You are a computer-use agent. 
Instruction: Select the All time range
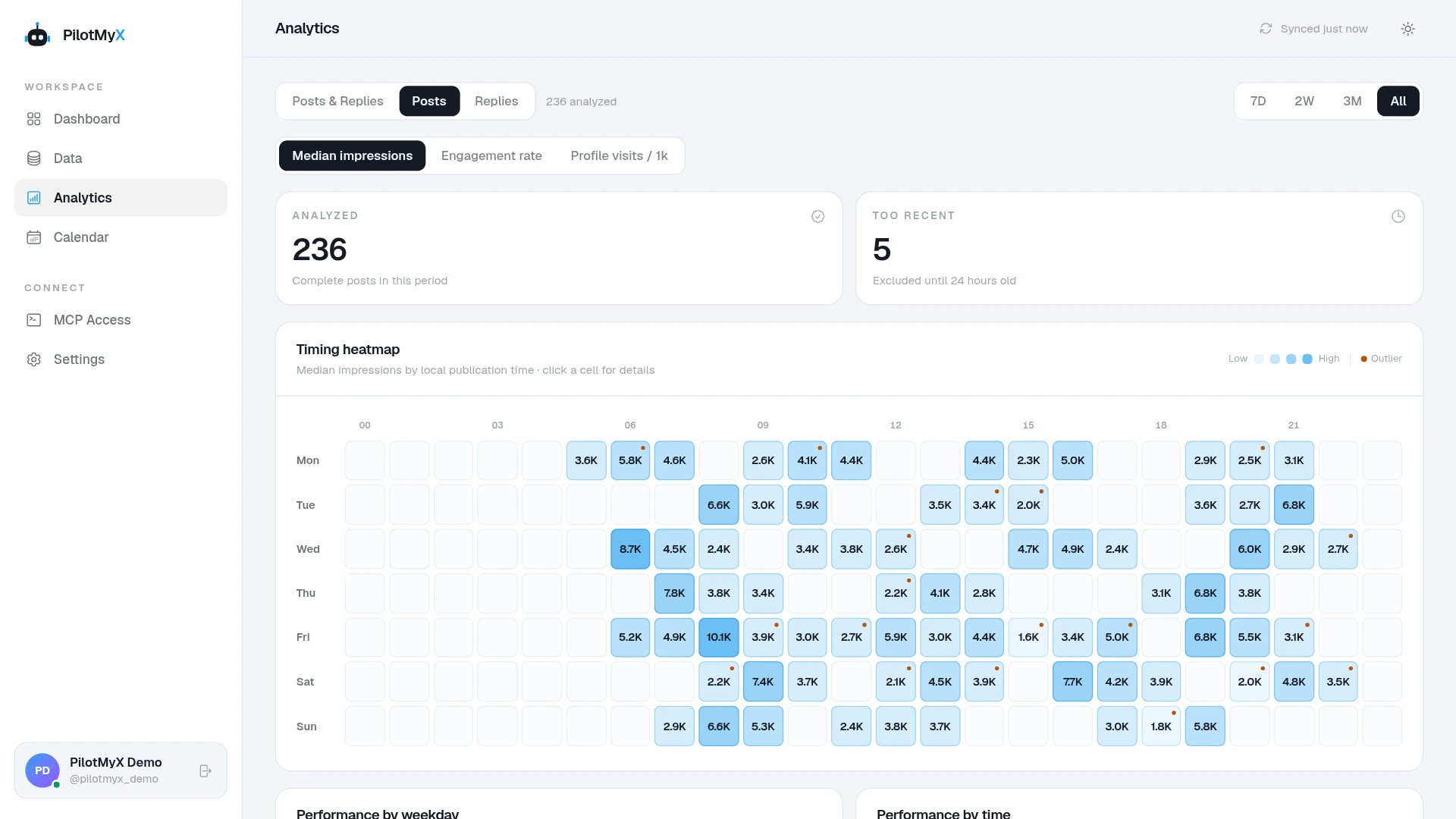coord(1398,102)
